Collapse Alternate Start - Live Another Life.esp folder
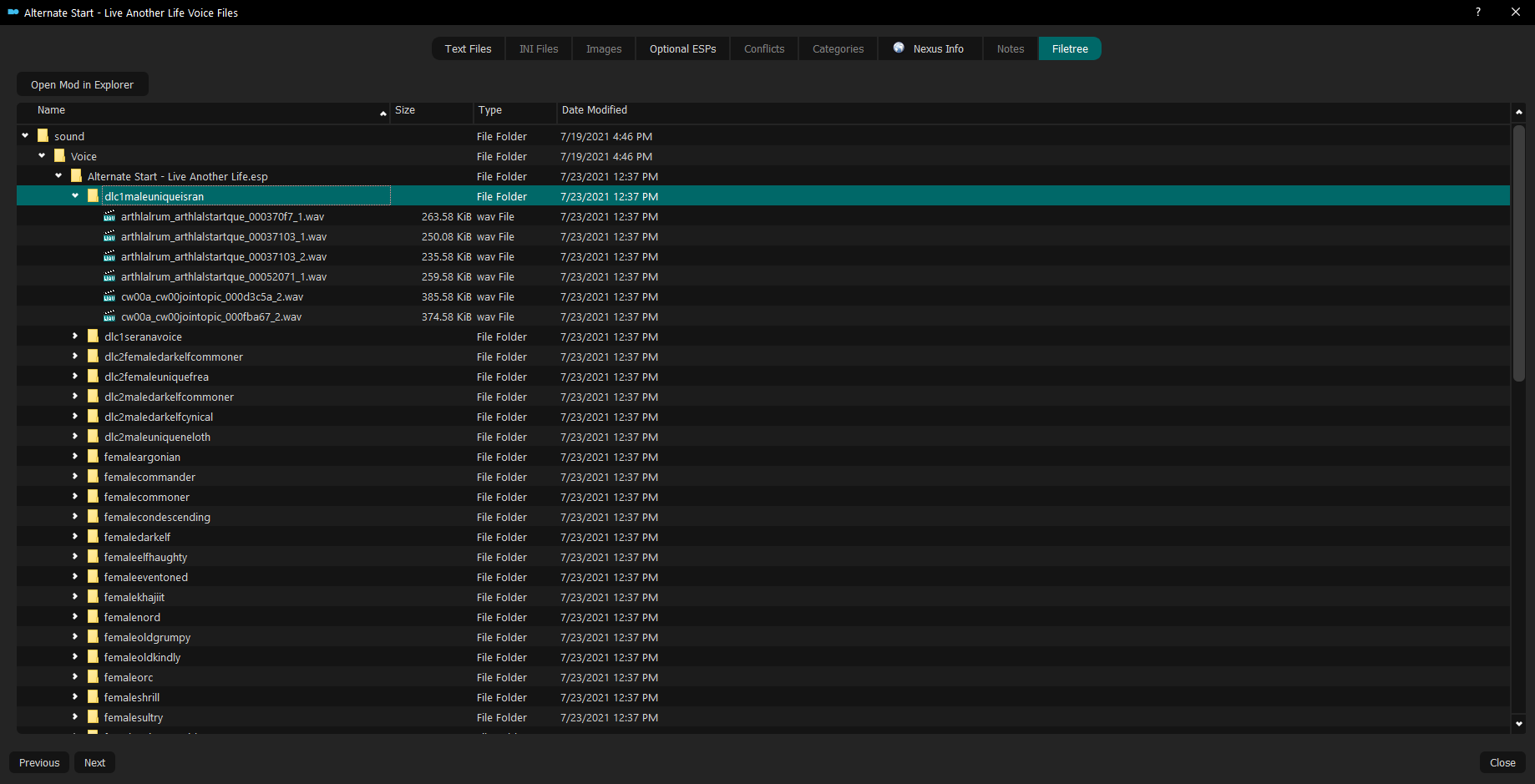 58,175
